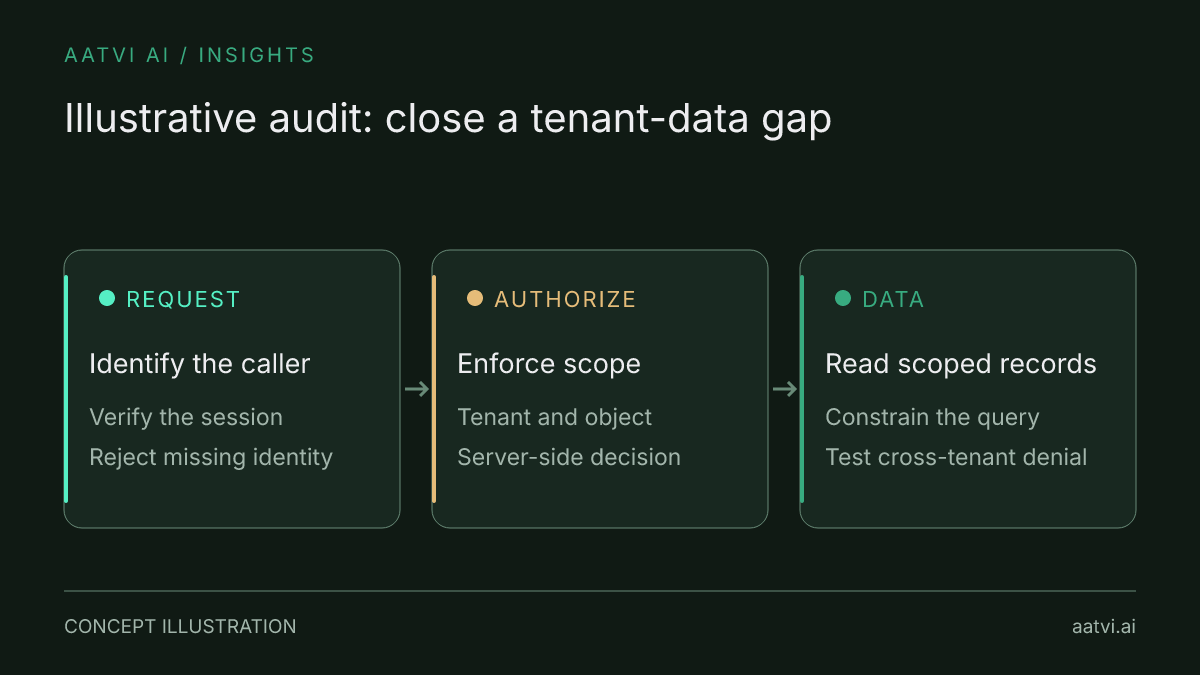Click the 'Verify the session' line
The height and width of the screenshot is (675, 1200).
(x=186, y=417)
